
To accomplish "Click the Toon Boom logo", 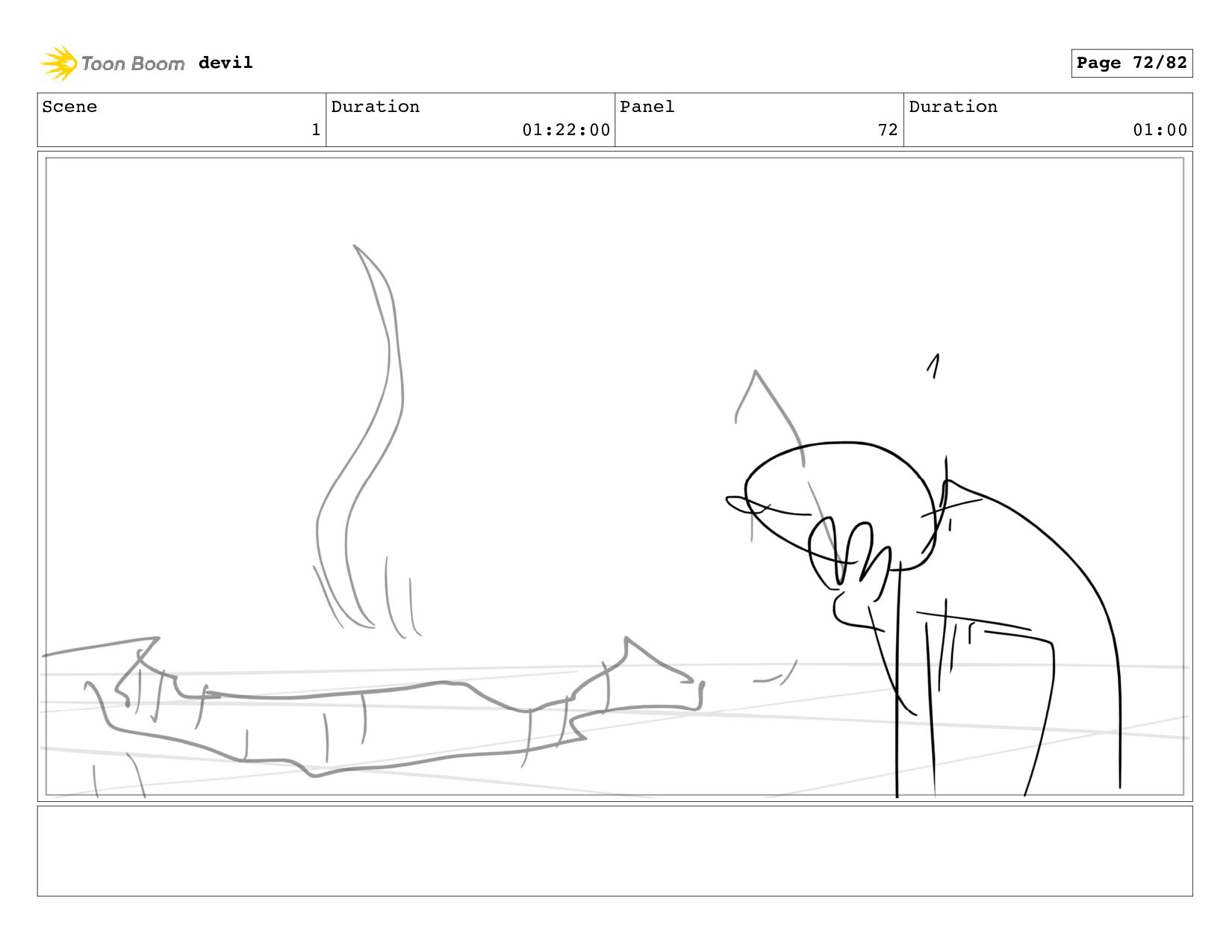I will (112, 63).
